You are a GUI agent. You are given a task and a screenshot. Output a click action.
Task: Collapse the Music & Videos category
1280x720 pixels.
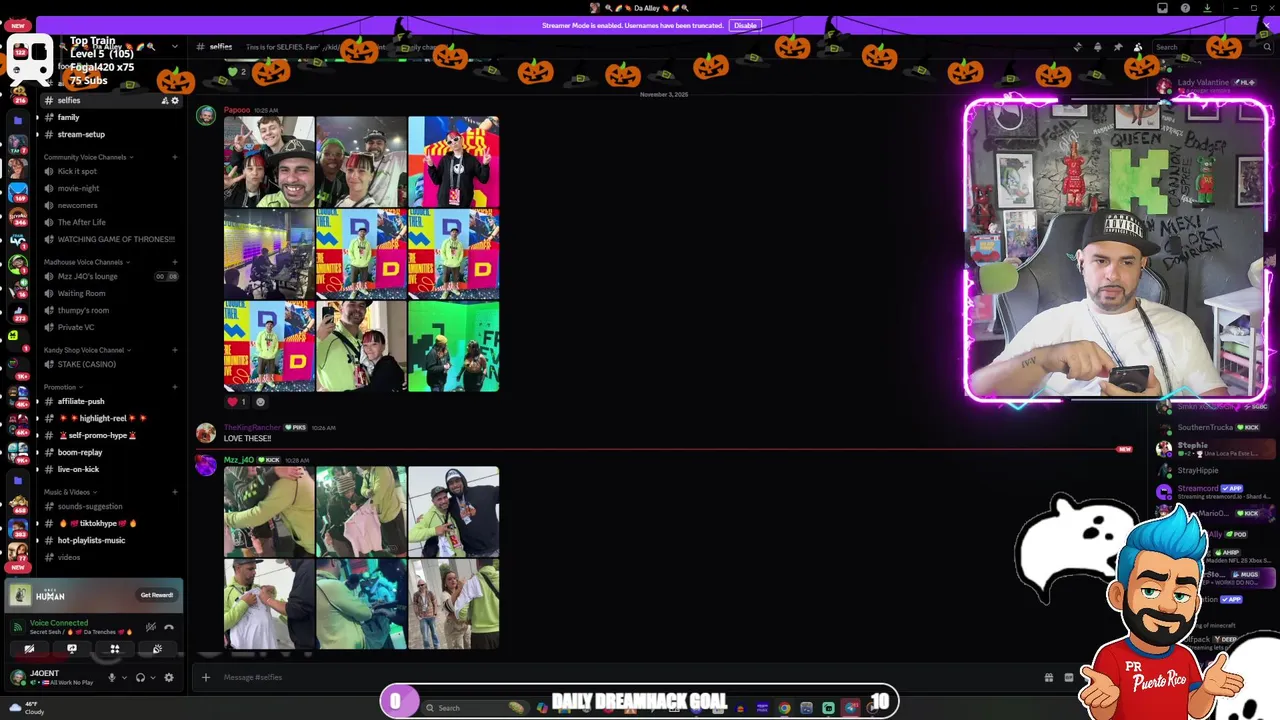70,492
